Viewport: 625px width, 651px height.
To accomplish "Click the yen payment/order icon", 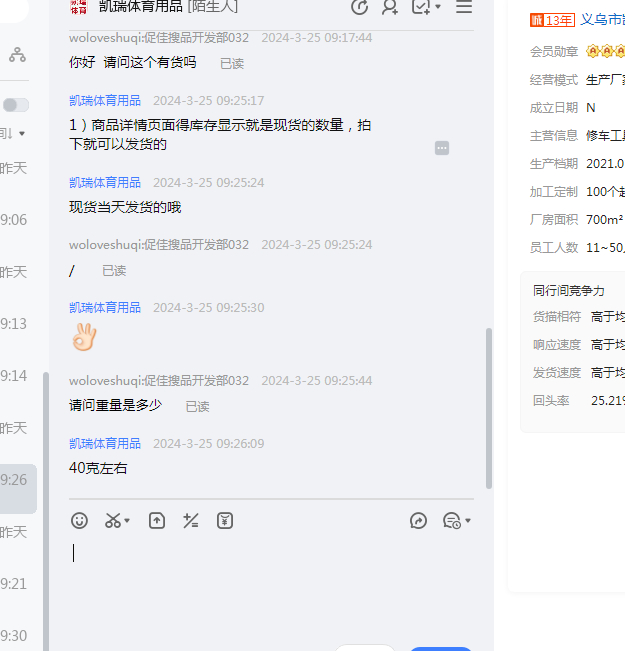I will click(x=225, y=520).
